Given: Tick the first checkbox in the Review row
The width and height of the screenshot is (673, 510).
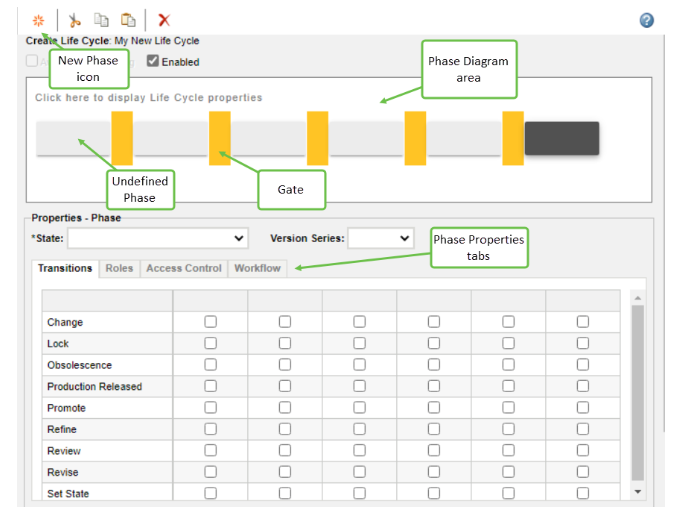Looking at the screenshot, I should [210, 450].
